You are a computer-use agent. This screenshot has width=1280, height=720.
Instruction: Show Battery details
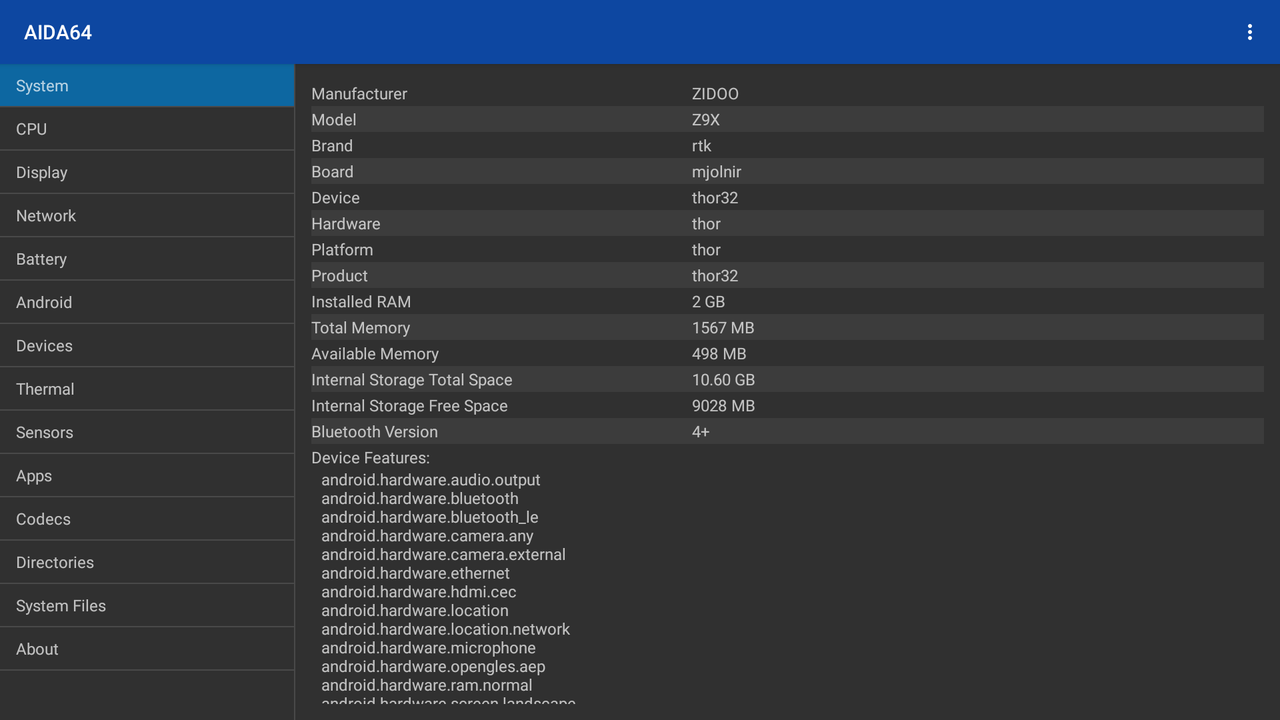[x=147, y=259]
